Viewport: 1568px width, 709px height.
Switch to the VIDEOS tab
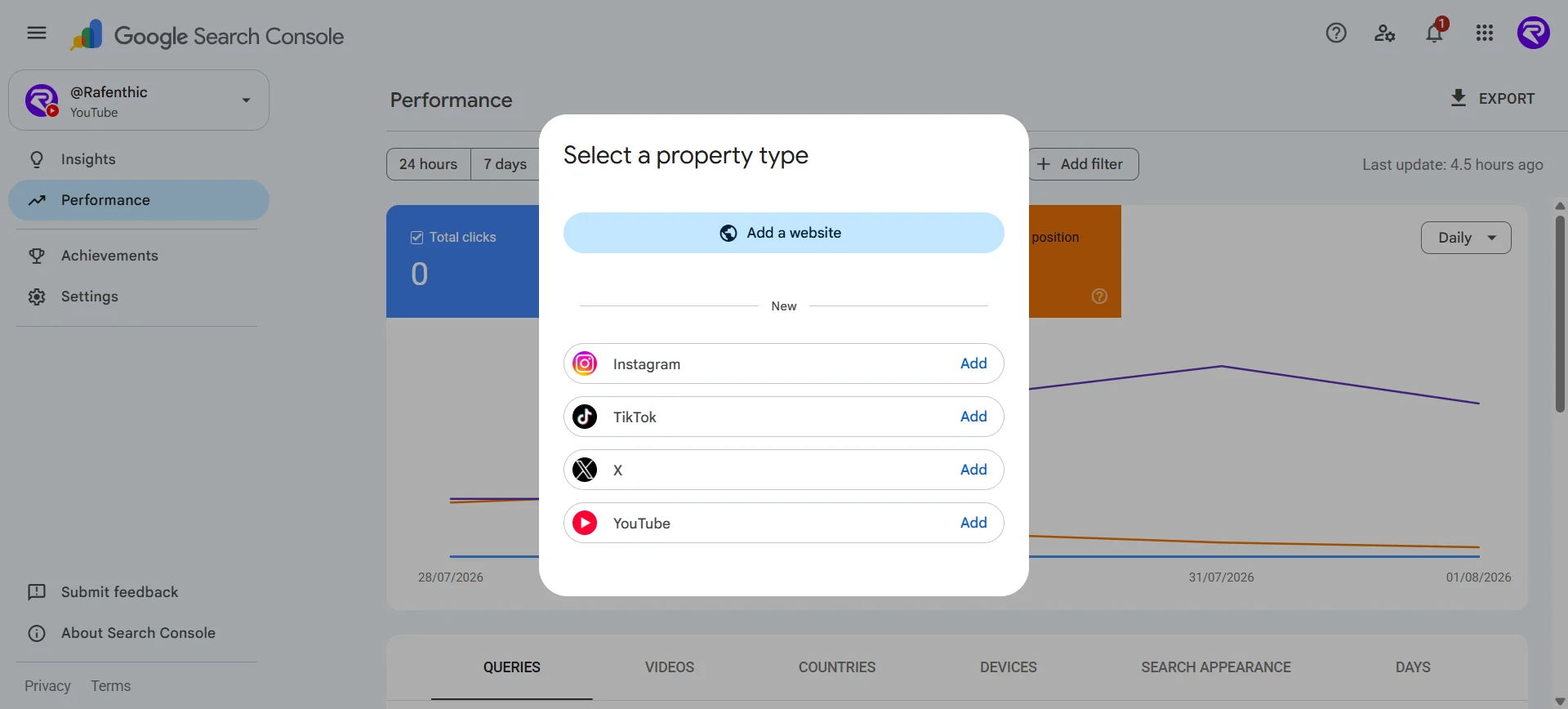[670, 667]
